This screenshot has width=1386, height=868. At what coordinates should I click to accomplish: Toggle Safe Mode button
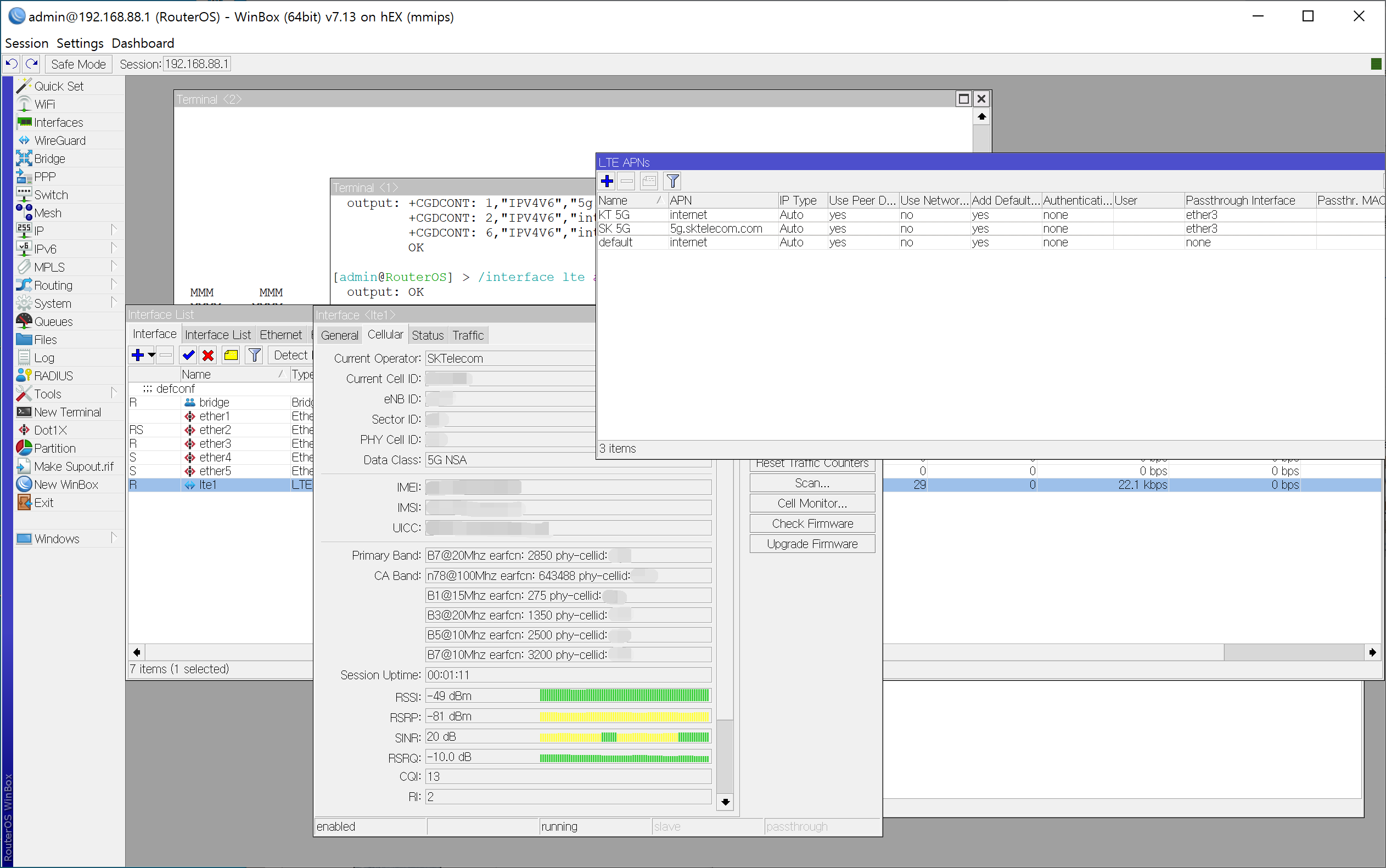pyautogui.click(x=78, y=64)
